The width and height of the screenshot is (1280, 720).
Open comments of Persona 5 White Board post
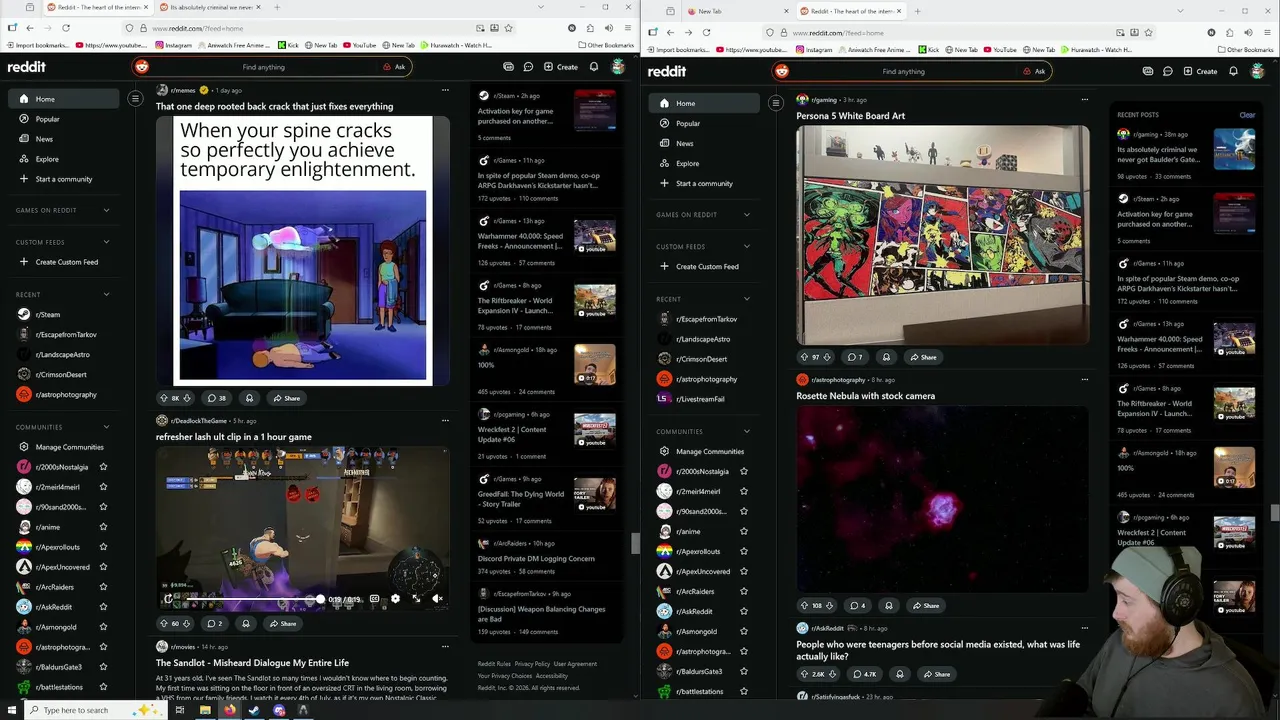coord(855,357)
